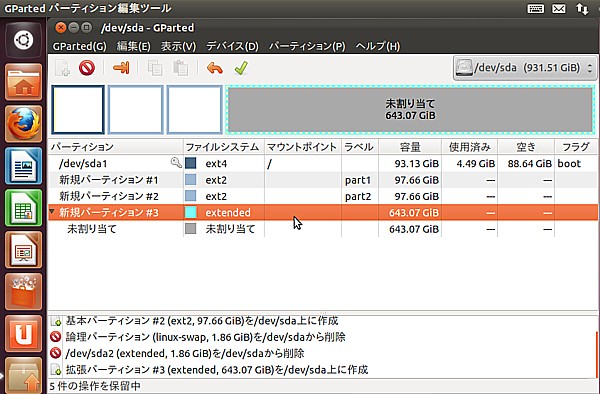Launch LibreOffice Writer from the dock
Image resolution: width=600 pixels, height=394 pixels.
(24, 166)
